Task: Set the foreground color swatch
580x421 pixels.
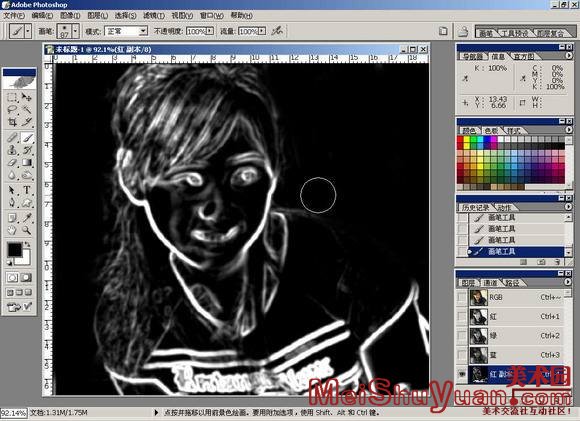Action: point(15,250)
